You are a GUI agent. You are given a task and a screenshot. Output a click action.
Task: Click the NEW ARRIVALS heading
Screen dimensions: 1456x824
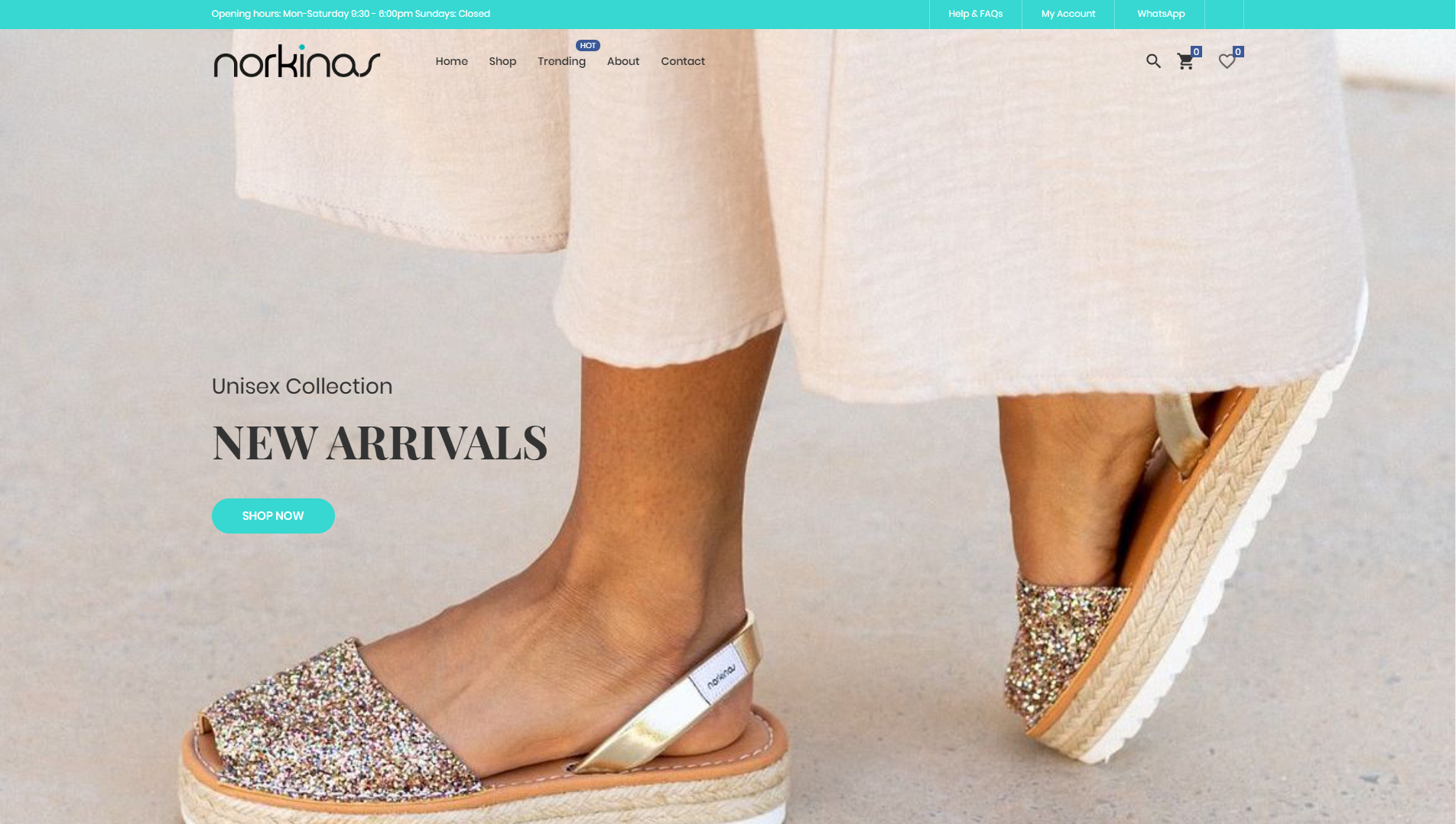tap(379, 443)
